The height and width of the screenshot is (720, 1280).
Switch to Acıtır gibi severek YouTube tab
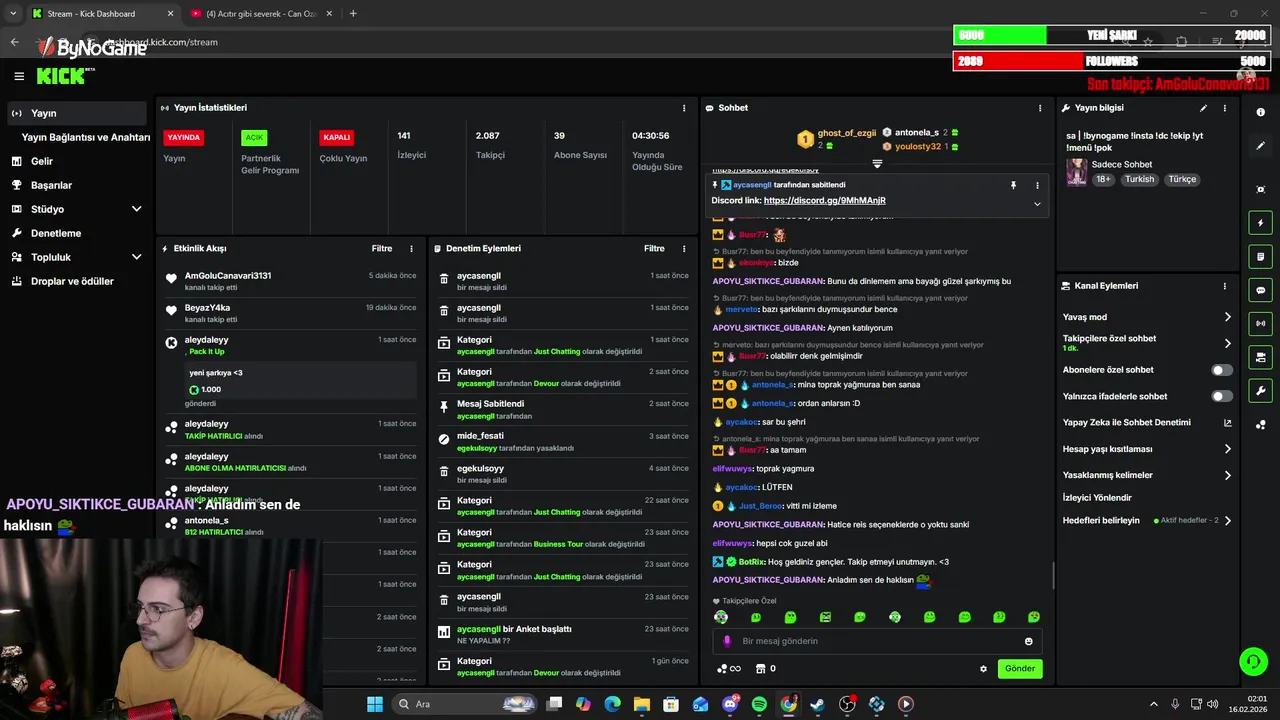(x=260, y=14)
